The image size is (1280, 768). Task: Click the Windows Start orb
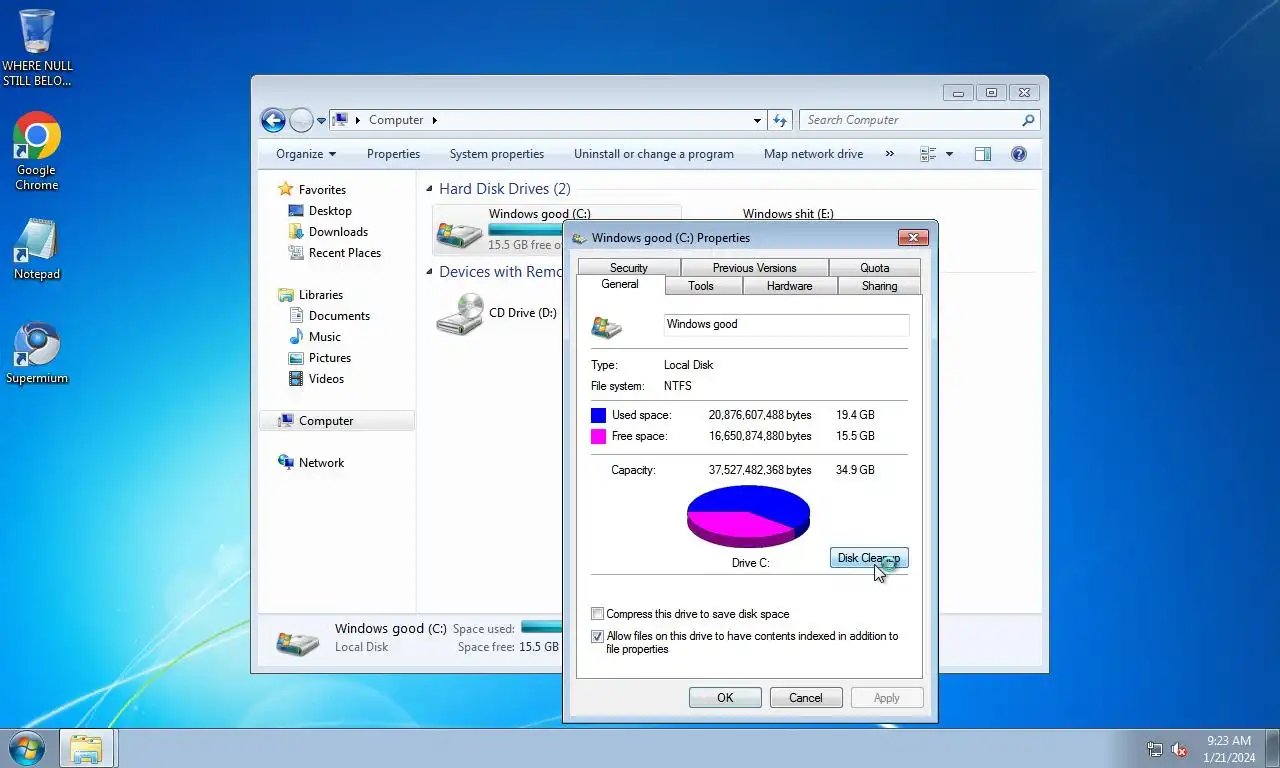coord(26,748)
